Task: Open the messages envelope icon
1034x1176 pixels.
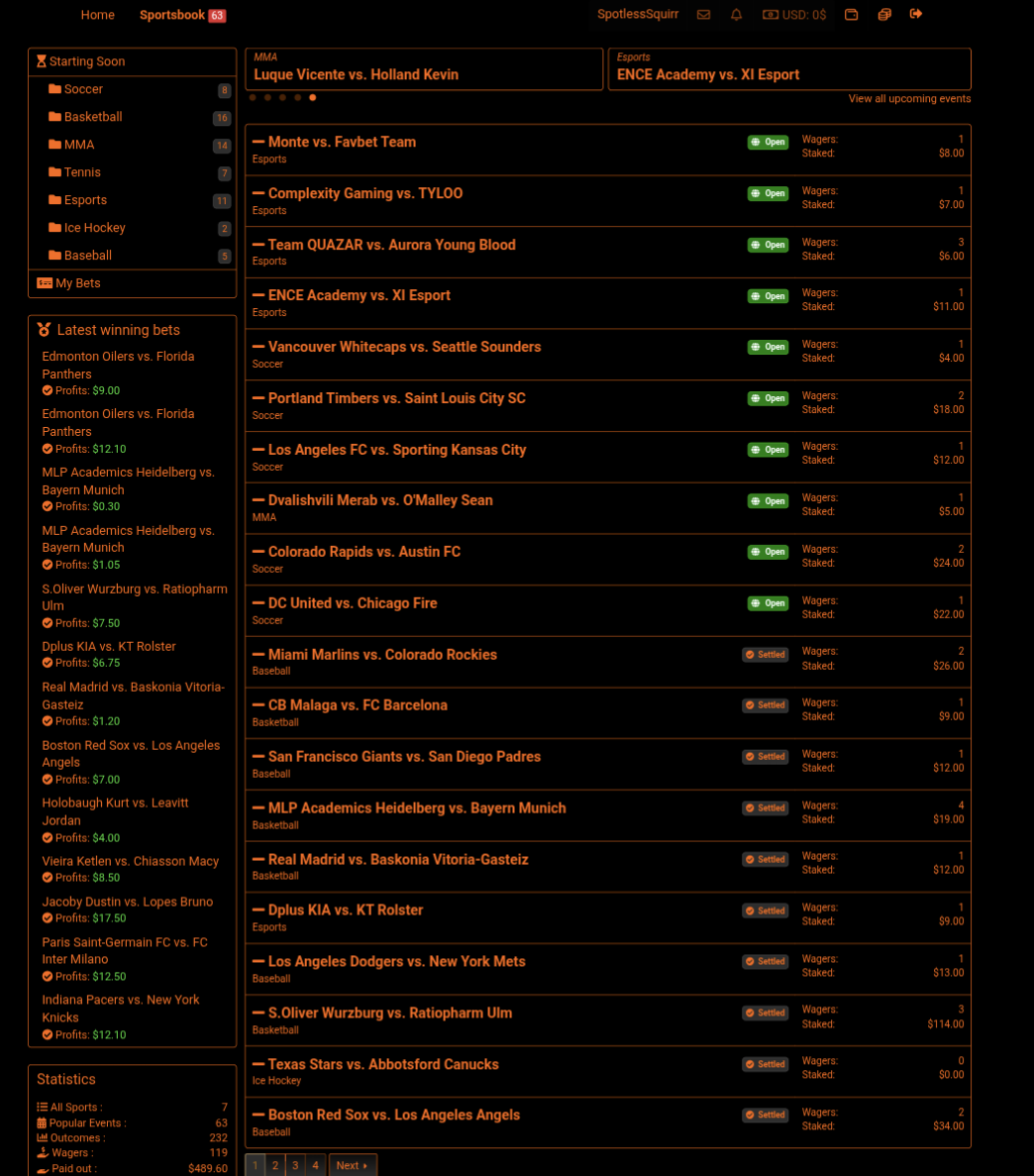Action: (703, 14)
